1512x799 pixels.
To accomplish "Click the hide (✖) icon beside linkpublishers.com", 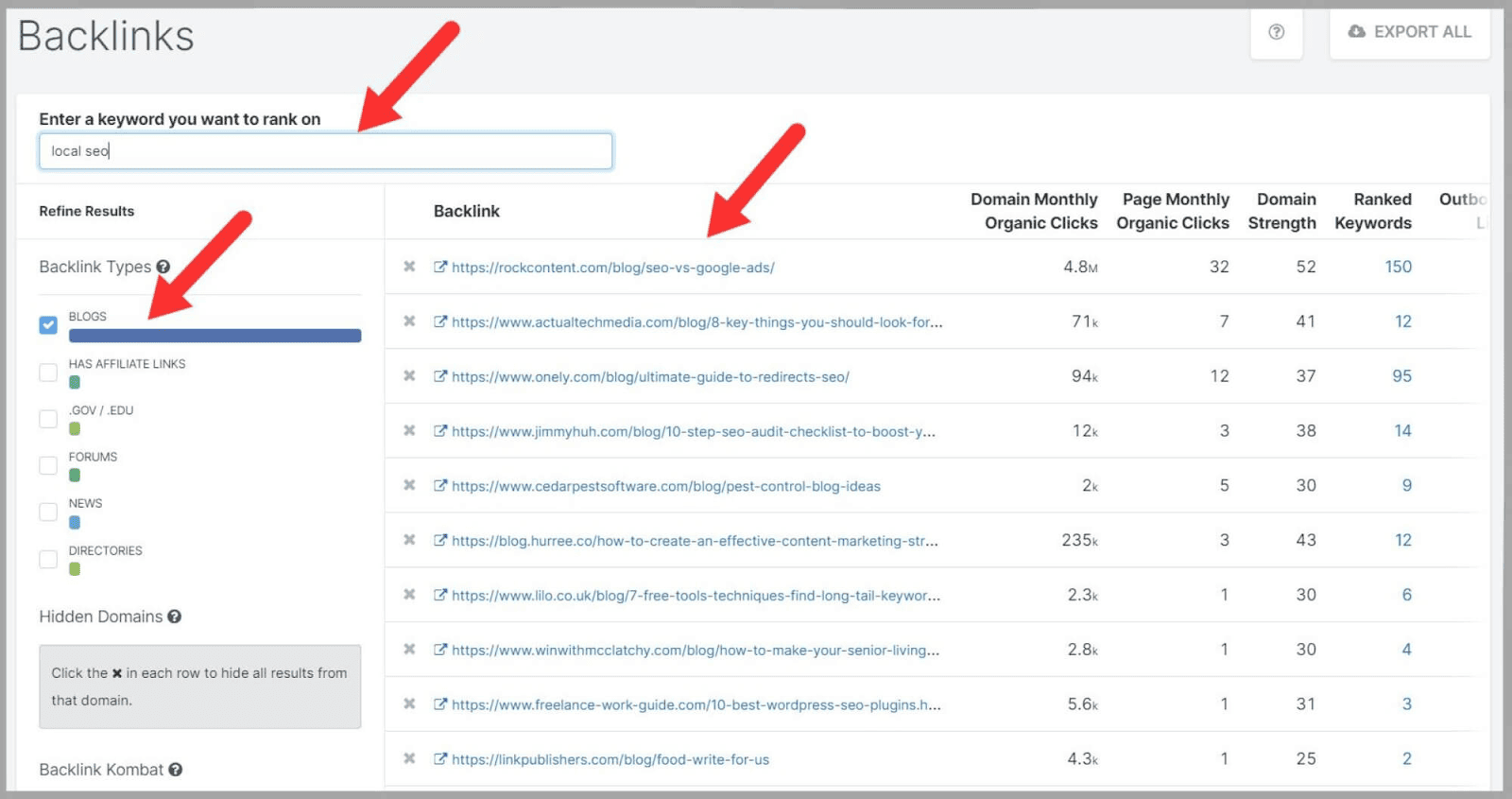I will (x=409, y=758).
